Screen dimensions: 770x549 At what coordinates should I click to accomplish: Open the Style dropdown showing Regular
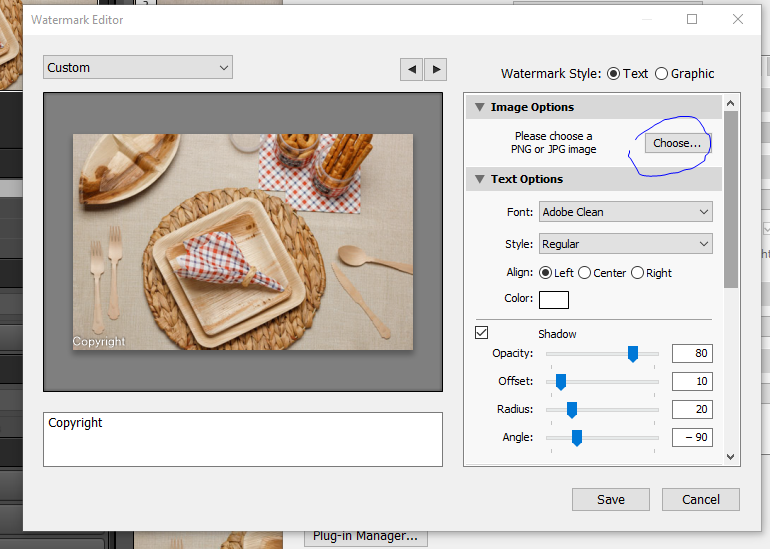(x=625, y=244)
